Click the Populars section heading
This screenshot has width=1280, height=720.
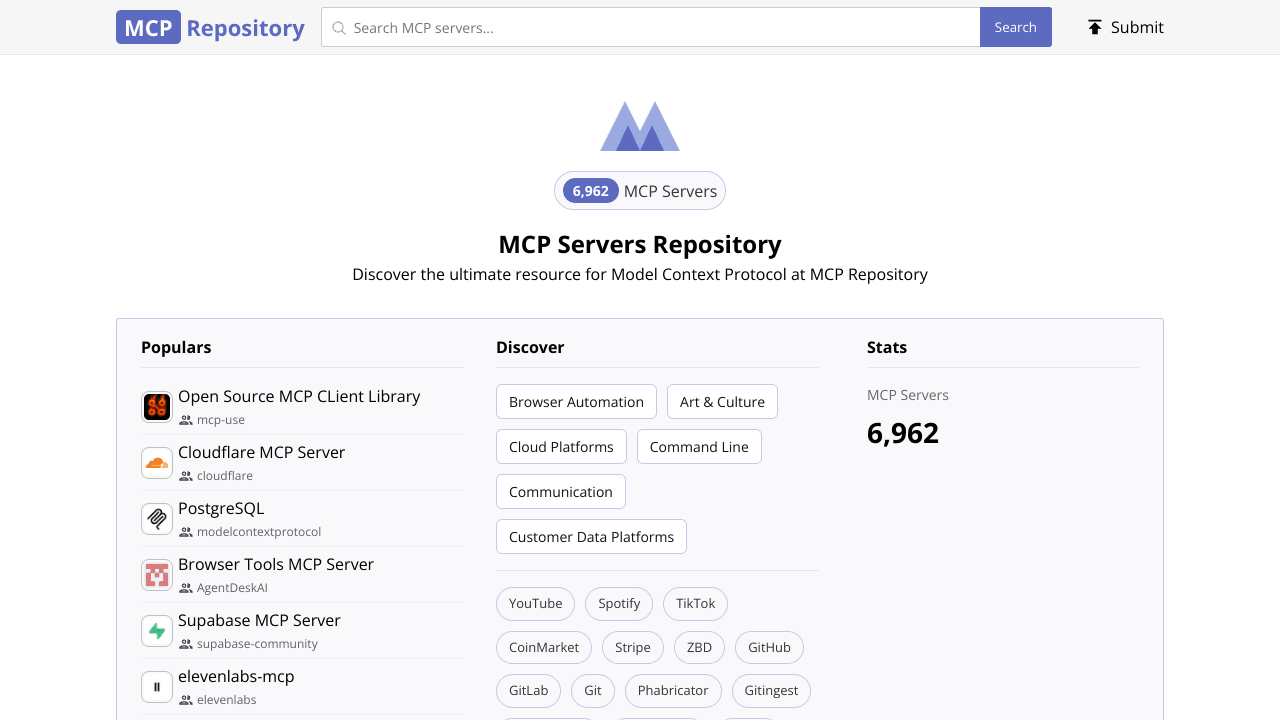tap(176, 347)
